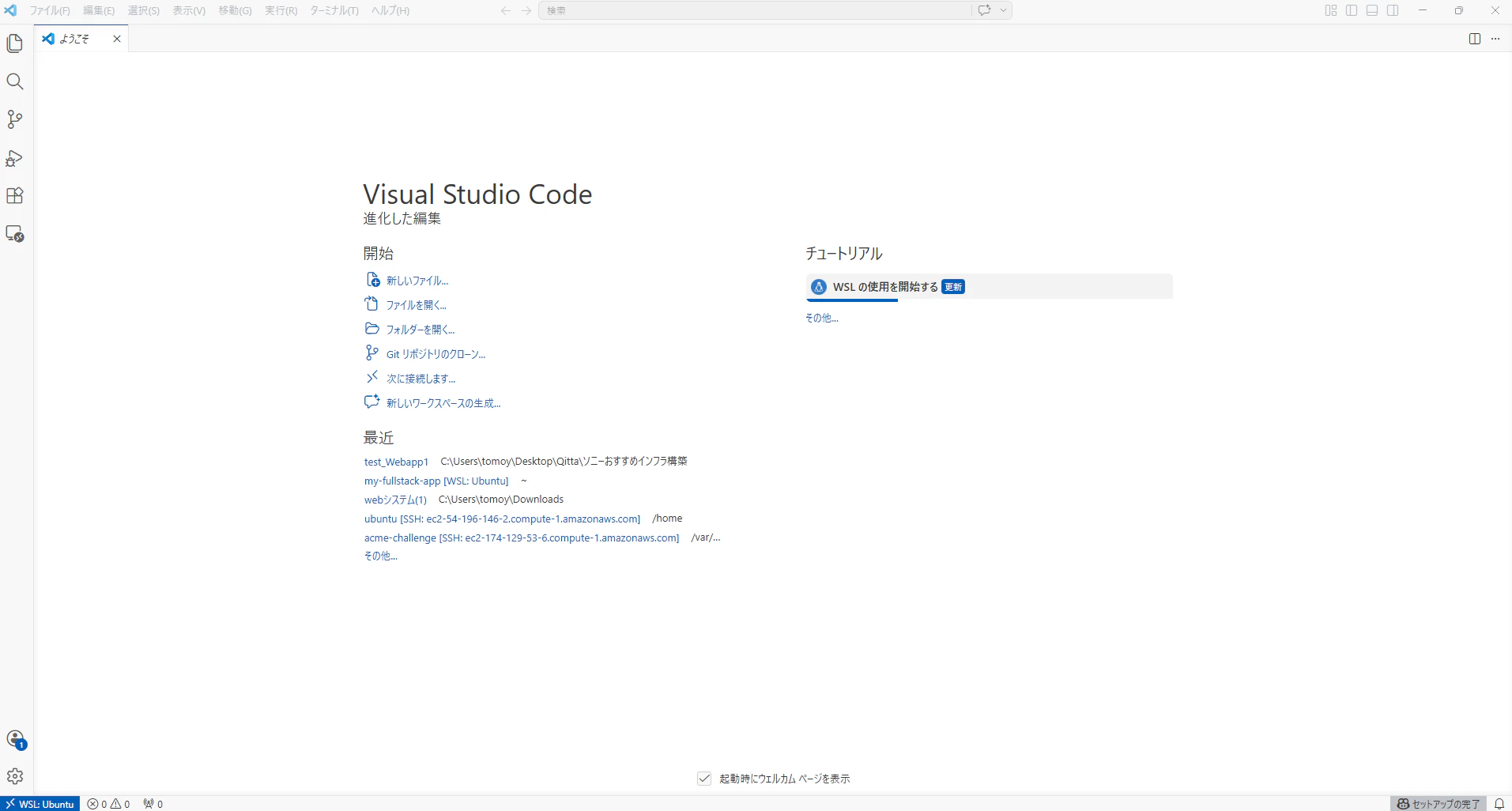Click the 検索 command center search box
This screenshot has width=1512, height=811.
[x=755, y=10]
